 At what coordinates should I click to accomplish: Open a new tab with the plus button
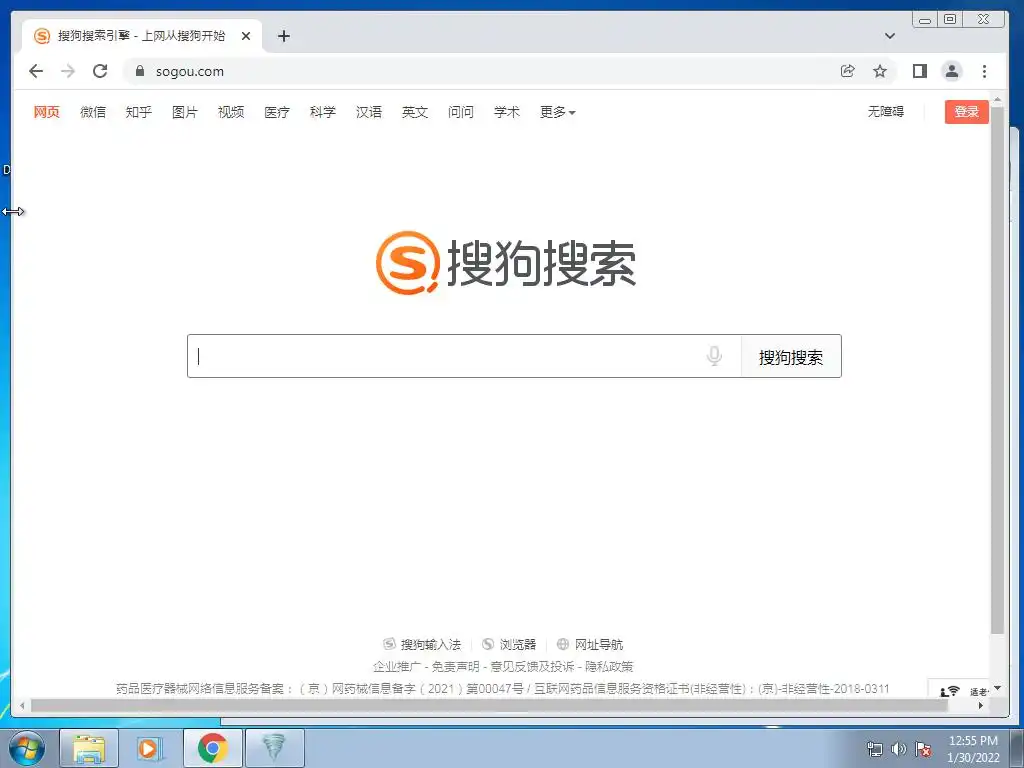(x=283, y=36)
